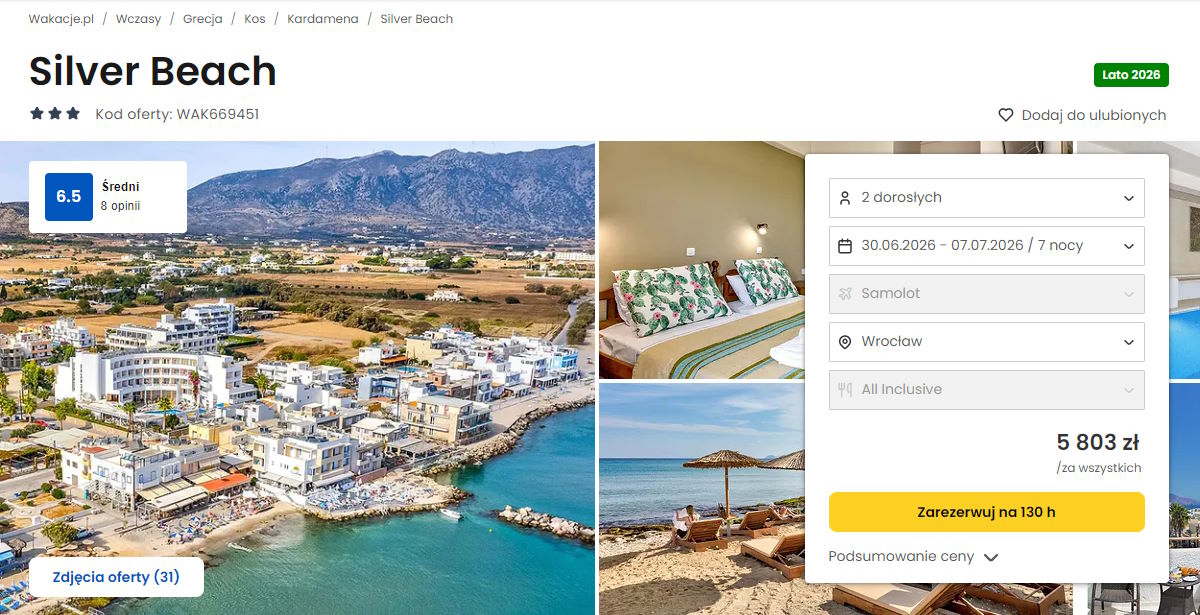Open the Grecja breadcrumb link

click(x=202, y=19)
